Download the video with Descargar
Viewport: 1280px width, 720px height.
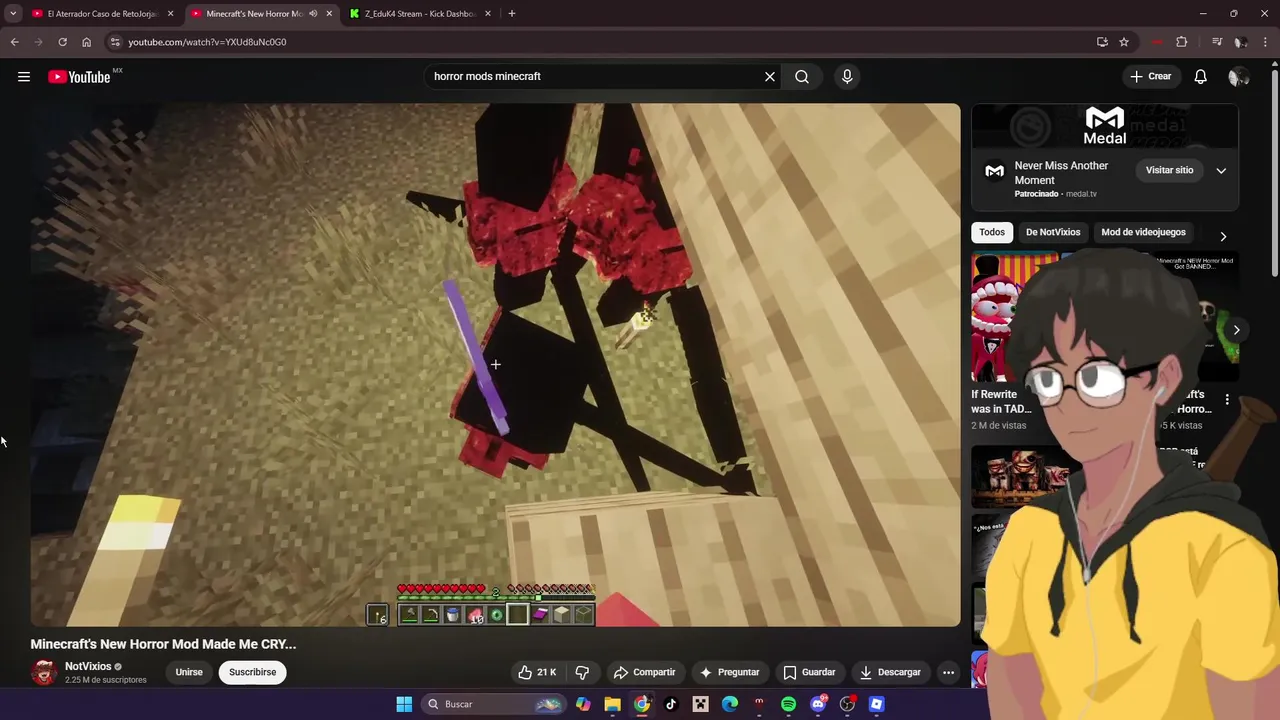coord(890,672)
